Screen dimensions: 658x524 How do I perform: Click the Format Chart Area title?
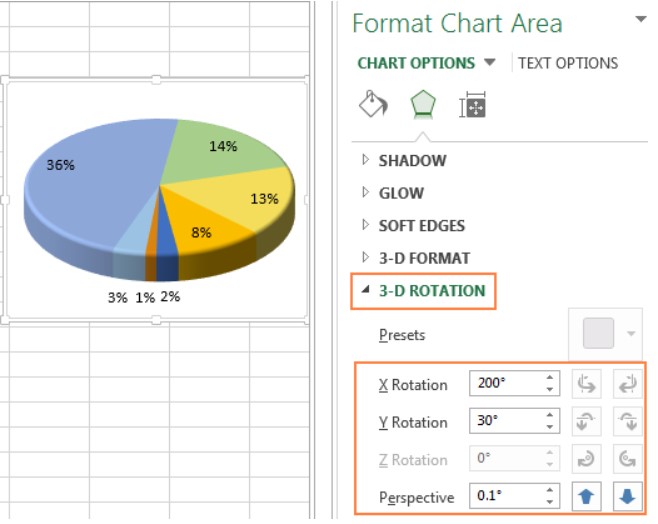457,23
